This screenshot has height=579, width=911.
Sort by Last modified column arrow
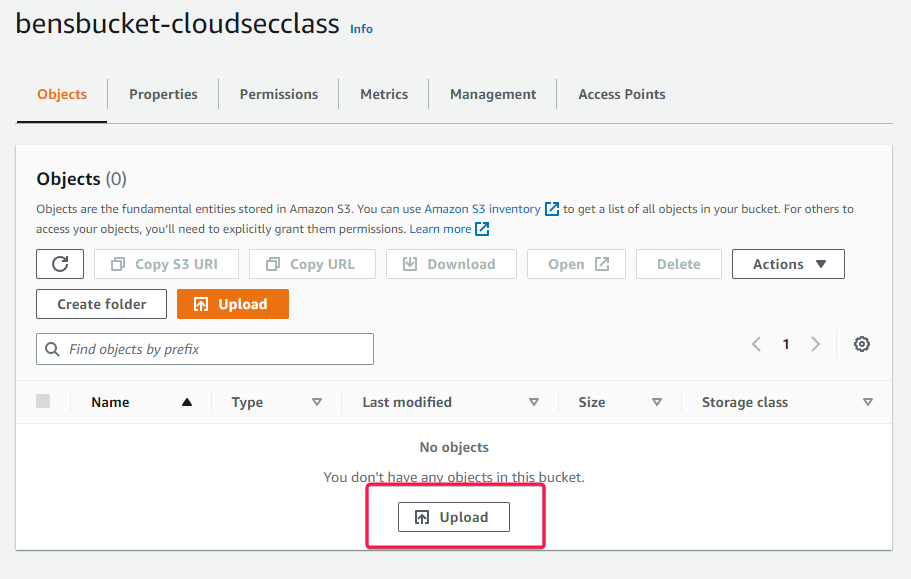[x=533, y=402]
